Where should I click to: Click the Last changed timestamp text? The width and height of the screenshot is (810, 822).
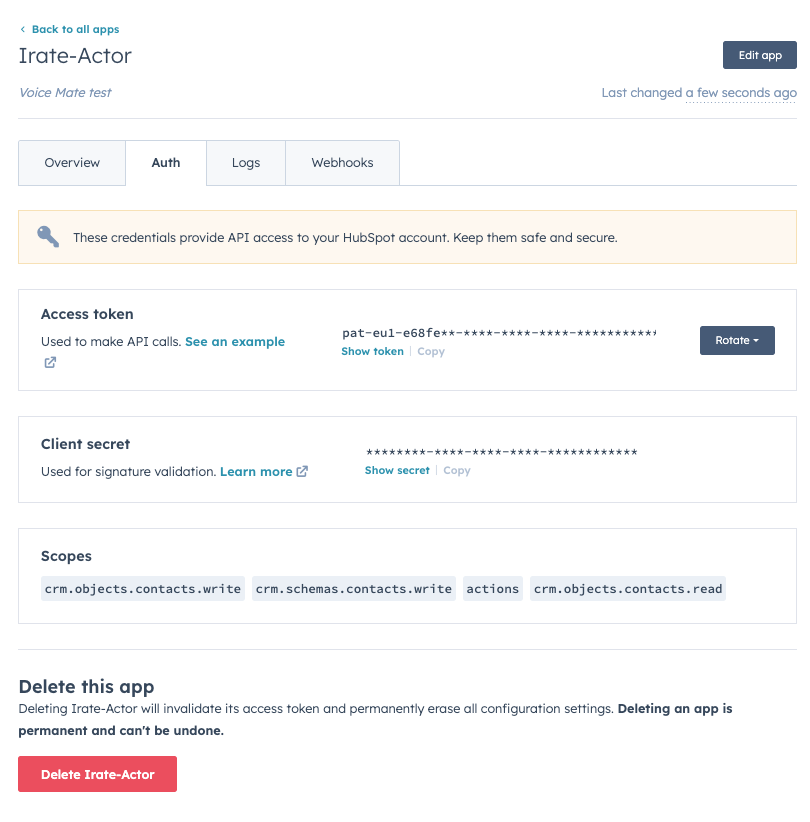[699, 93]
